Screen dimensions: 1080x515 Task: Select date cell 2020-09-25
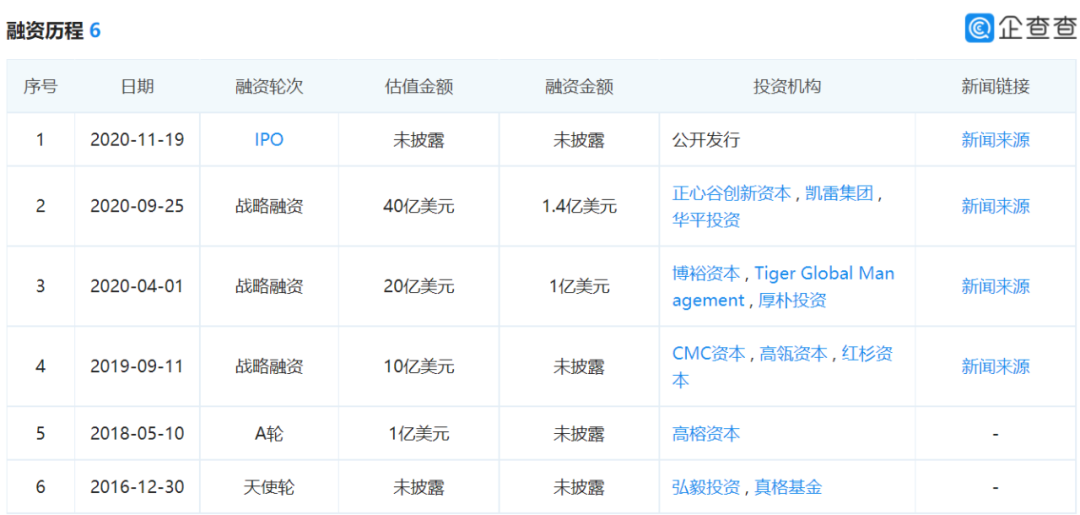coord(137,206)
